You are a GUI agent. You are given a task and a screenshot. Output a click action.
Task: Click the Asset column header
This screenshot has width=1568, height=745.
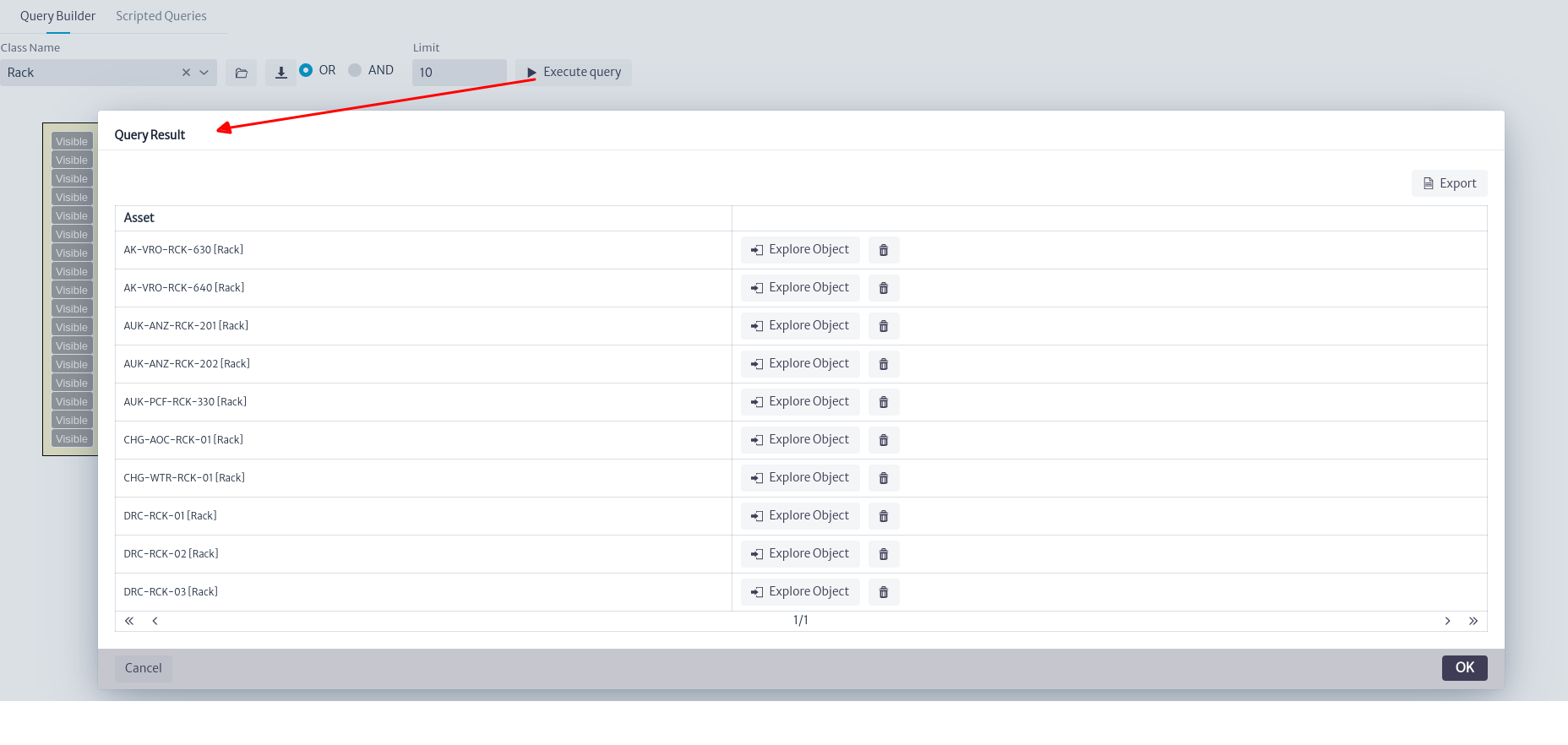point(423,218)
